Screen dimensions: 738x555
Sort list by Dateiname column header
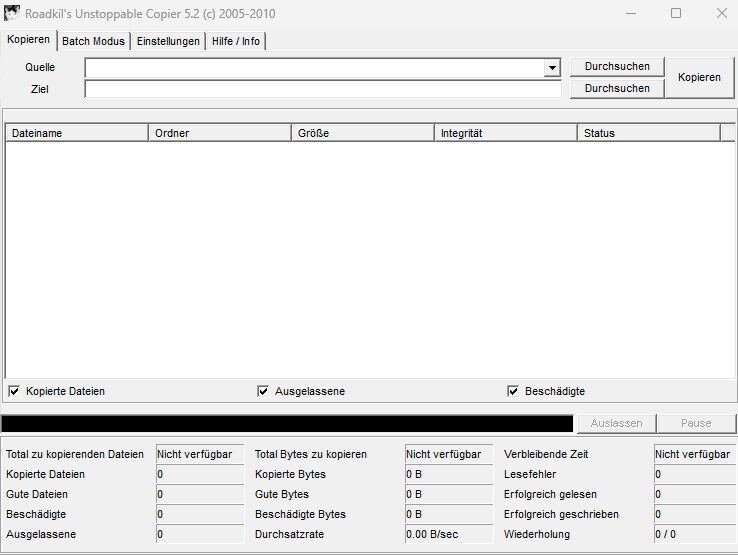click(x=77, y=133)
